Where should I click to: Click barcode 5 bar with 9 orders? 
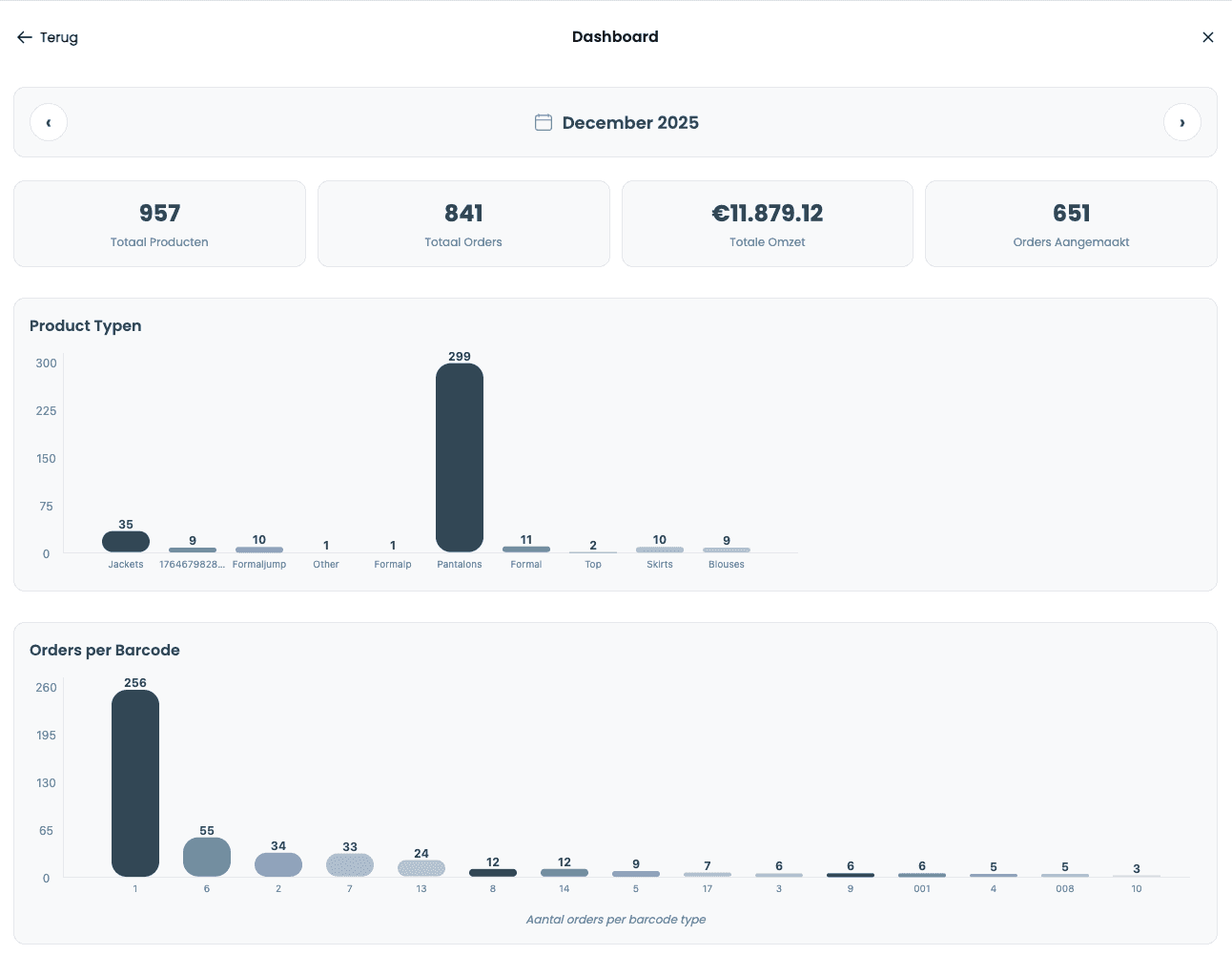pos(636,874)
